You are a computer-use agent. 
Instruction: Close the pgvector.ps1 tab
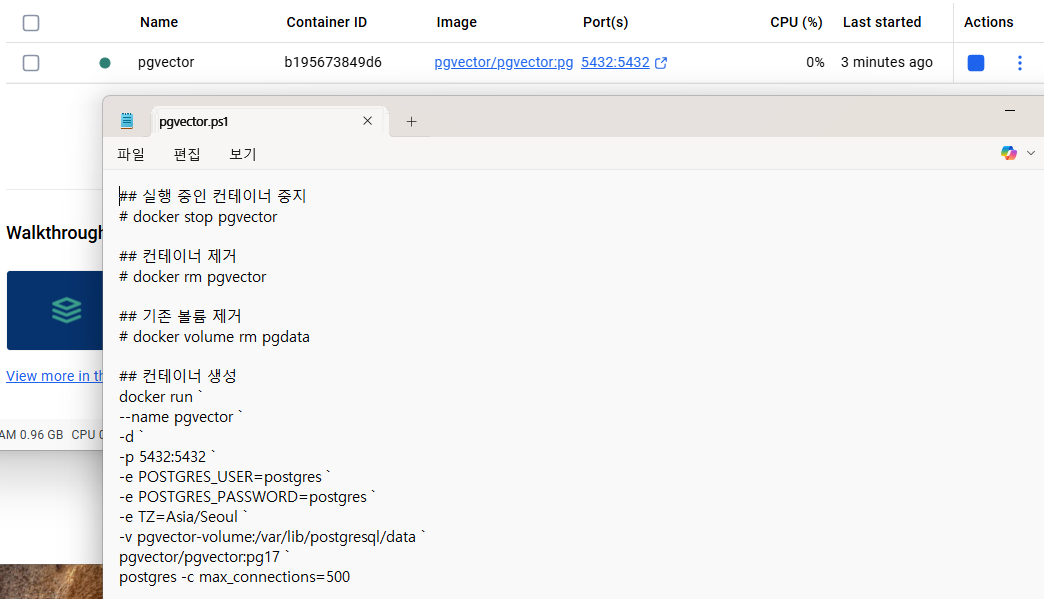tap(368, 120)
